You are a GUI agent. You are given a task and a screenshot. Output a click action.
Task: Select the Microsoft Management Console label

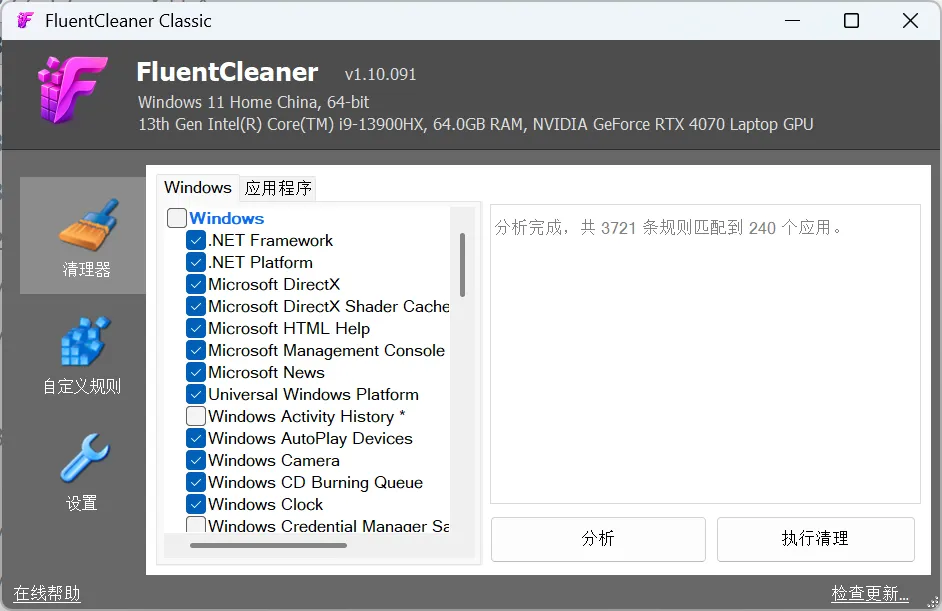[x=326, y=350]
